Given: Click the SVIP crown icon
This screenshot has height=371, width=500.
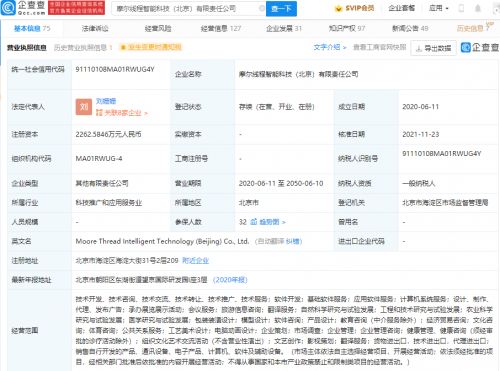Looking at the screenshot, I should tap(338, 8).
